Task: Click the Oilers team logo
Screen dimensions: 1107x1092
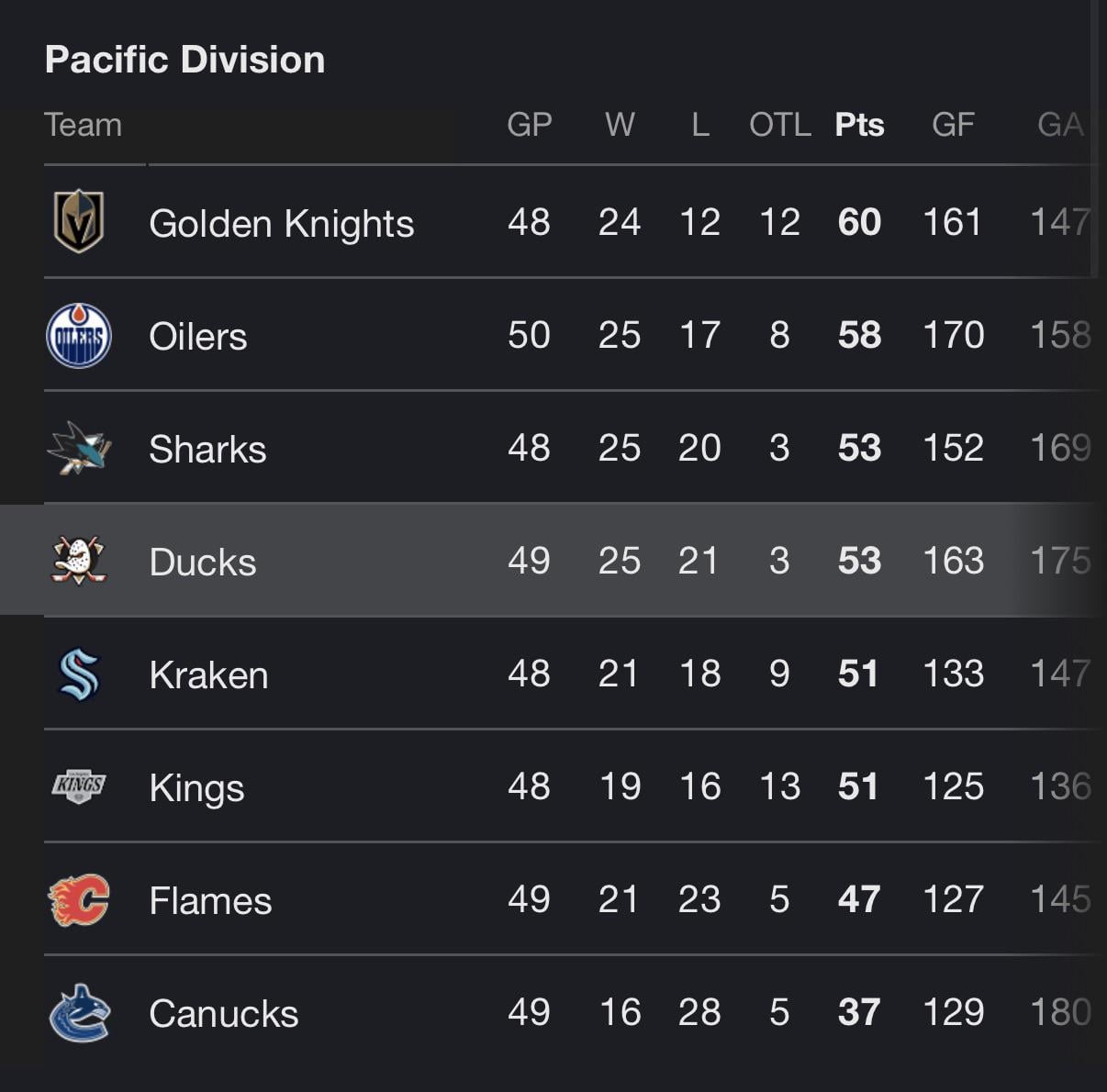Action: 79,336
